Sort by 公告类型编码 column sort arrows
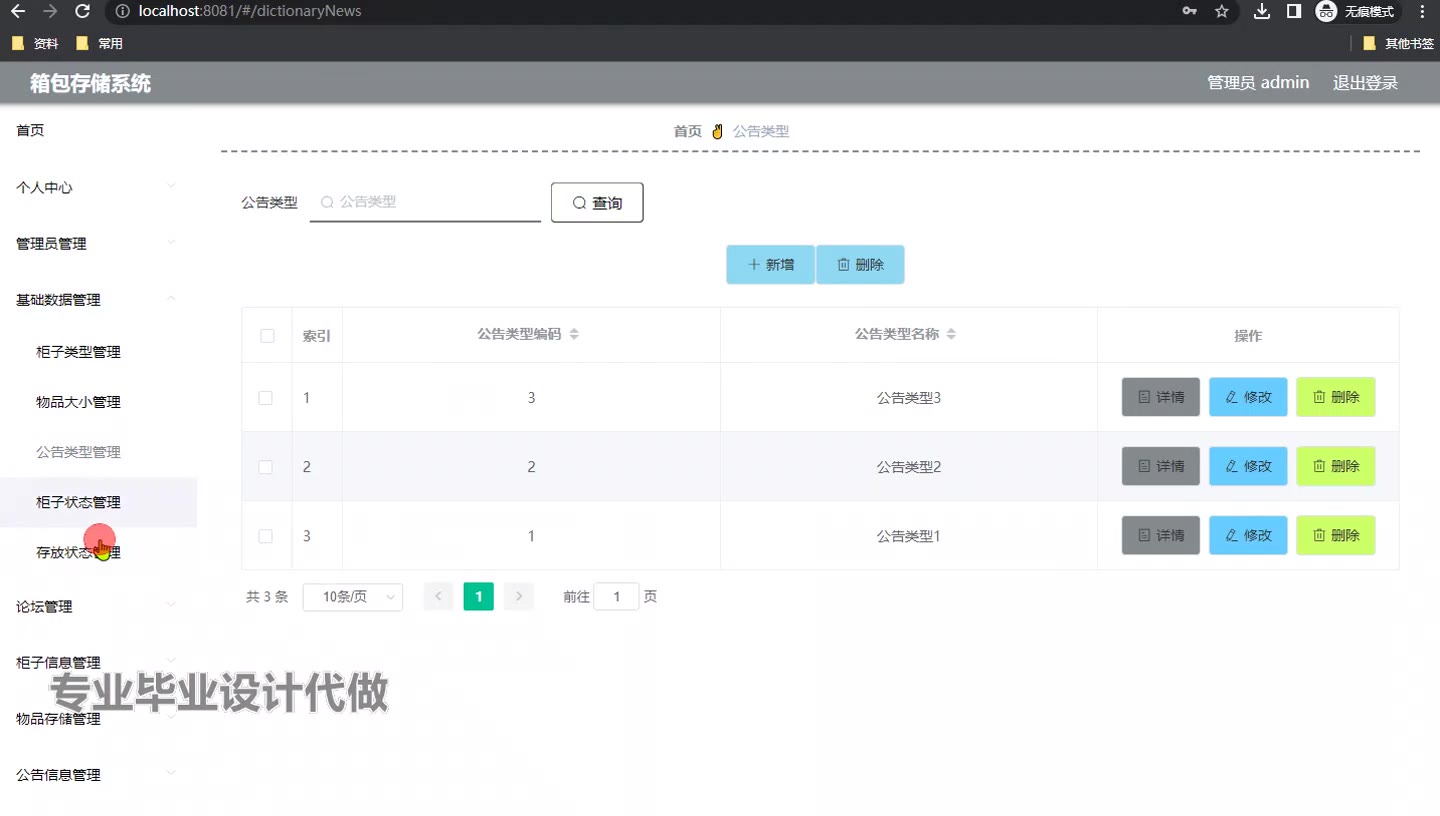Viewport: 1440px width, 816px height. 574,335
